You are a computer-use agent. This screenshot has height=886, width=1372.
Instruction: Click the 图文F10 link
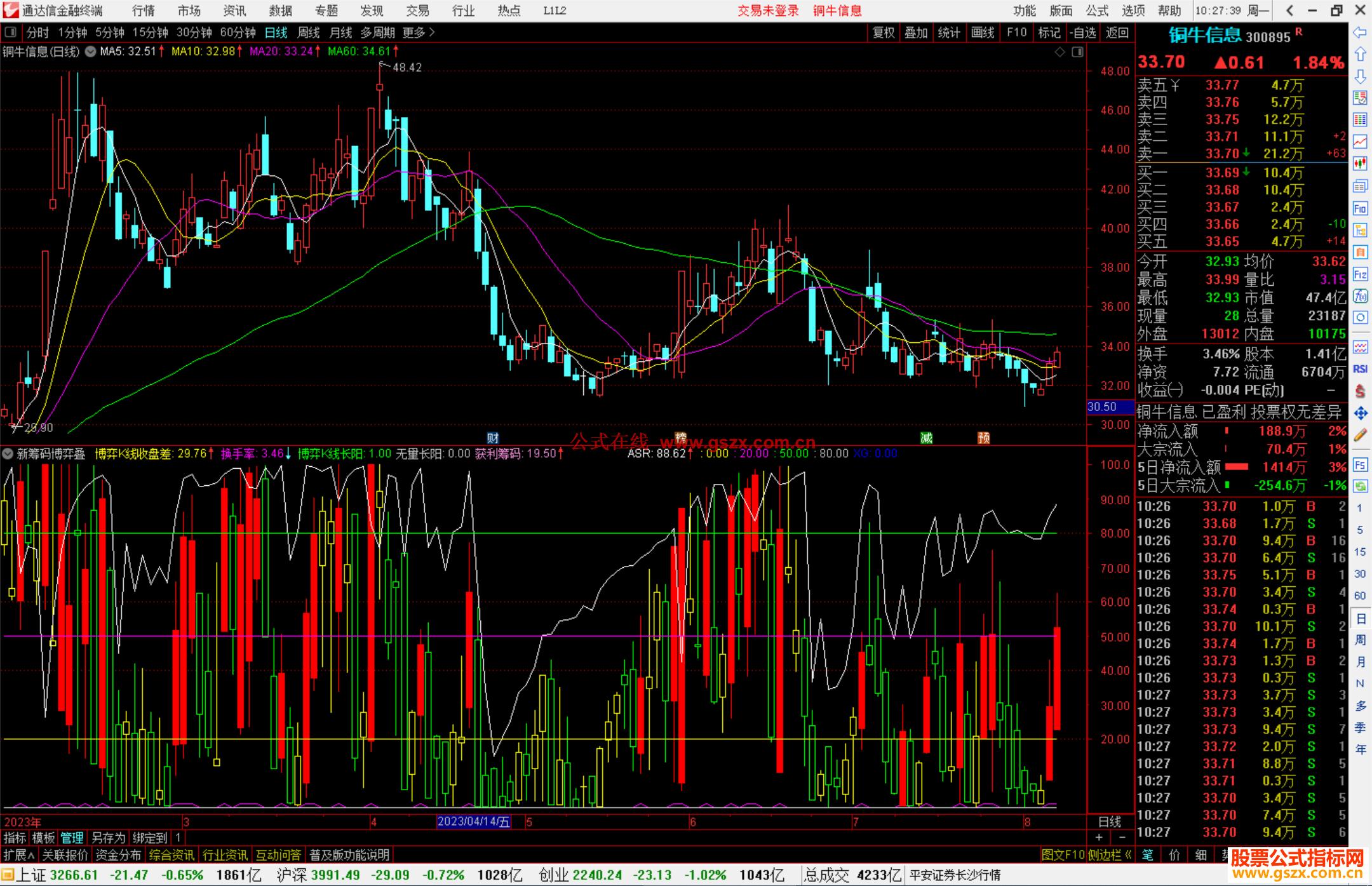[x=1063, y=855]
